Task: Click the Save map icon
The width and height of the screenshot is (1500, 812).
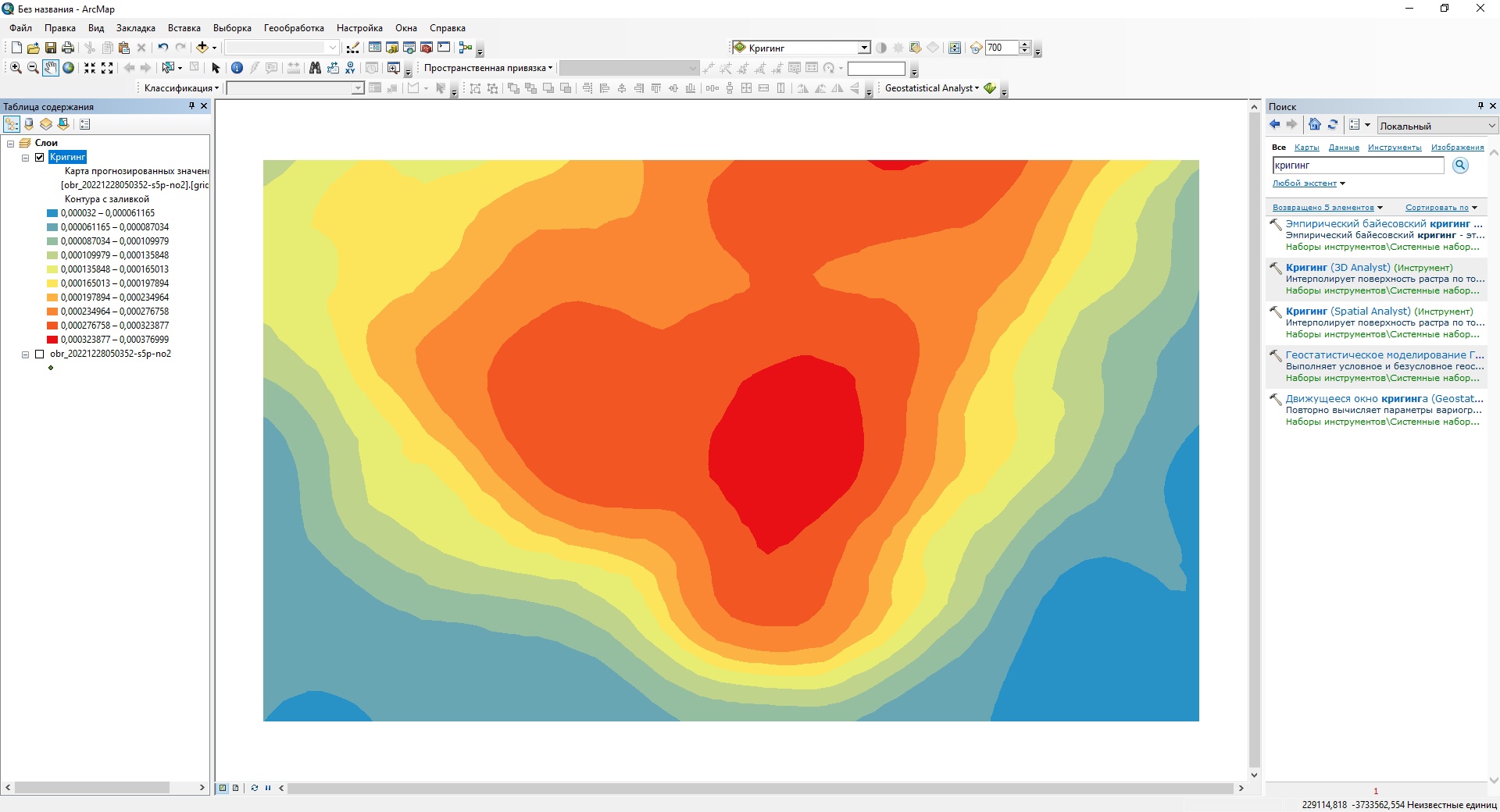Action: pos(51,48)
